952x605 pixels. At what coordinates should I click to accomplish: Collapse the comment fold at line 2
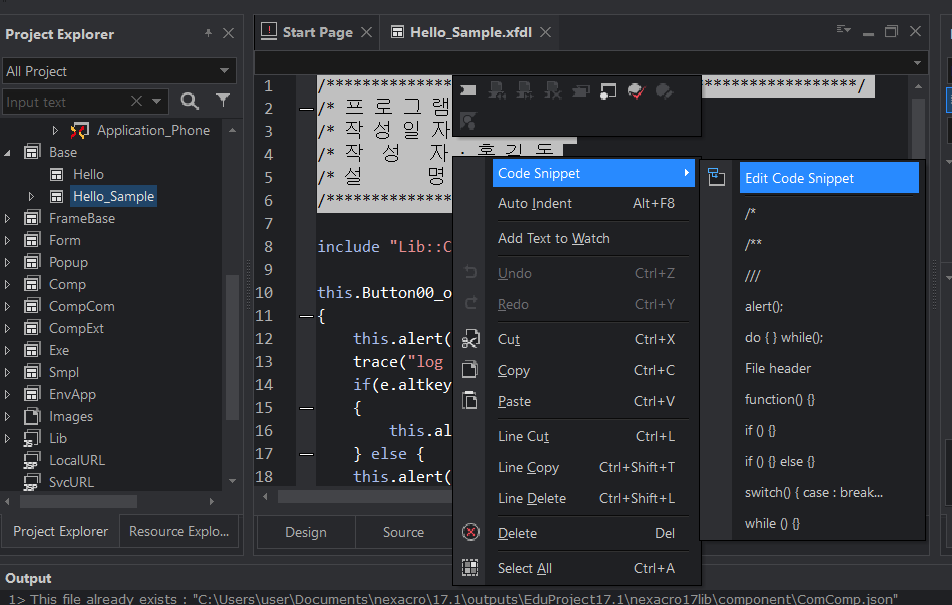click(x=307, y=109)
